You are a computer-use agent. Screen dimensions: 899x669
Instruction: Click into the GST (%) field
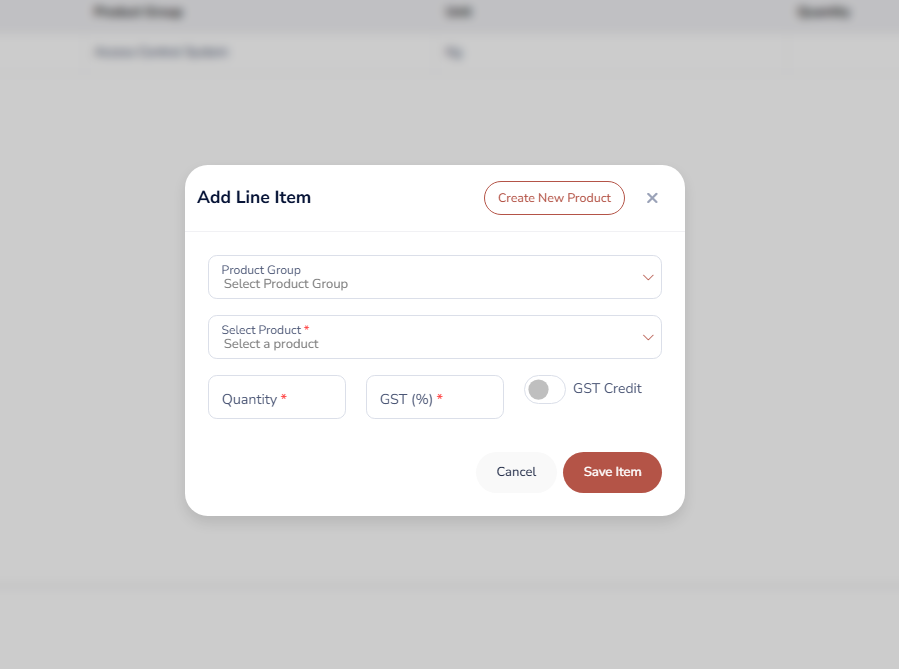[x=434, y=397]
